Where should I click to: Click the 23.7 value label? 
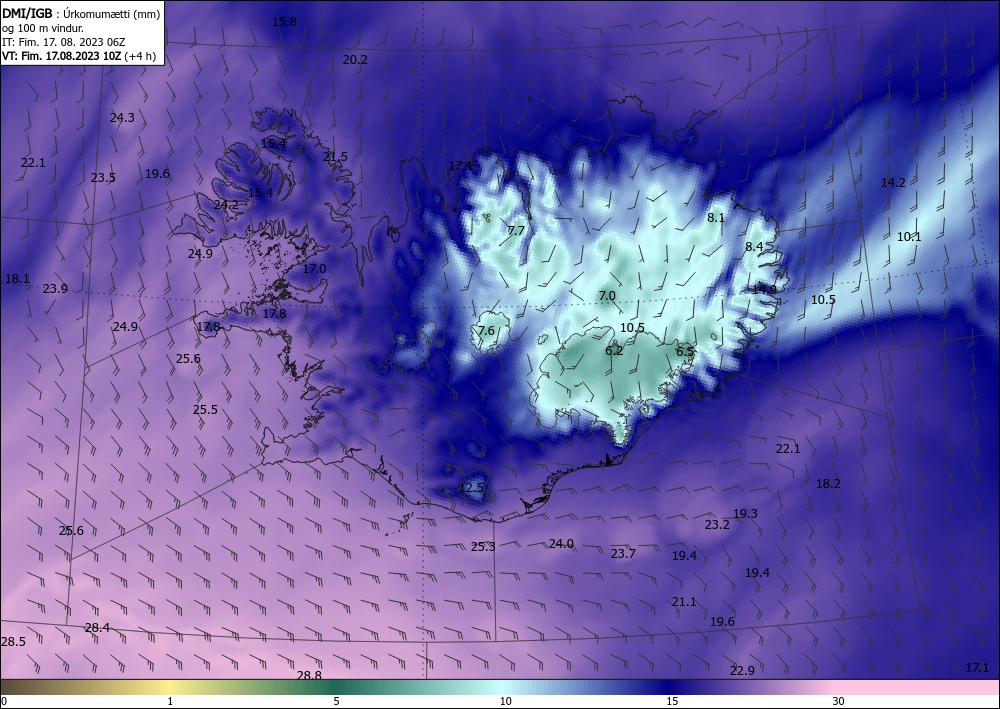[x=623, y=553]
